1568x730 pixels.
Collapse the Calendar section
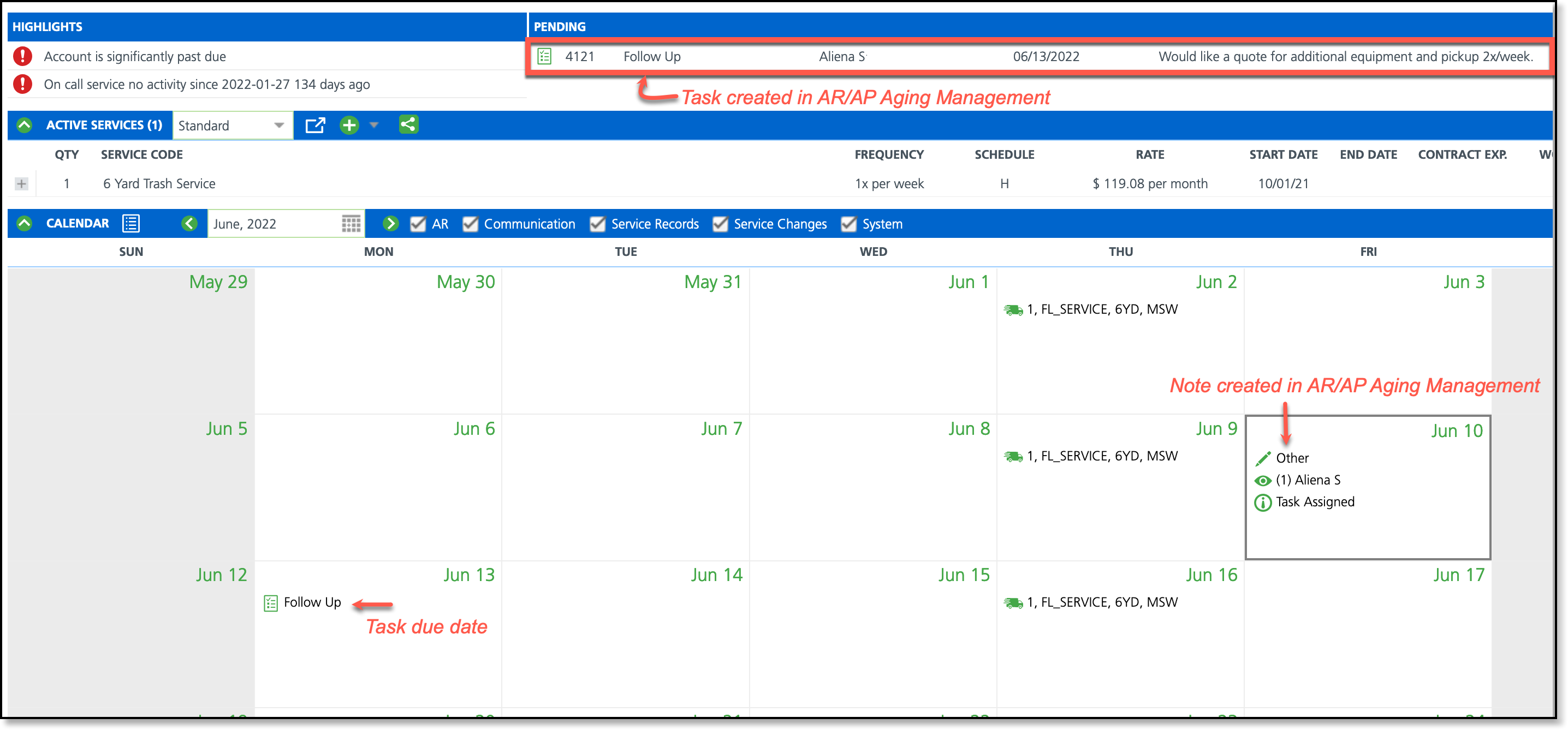click(x=25, y=223)
